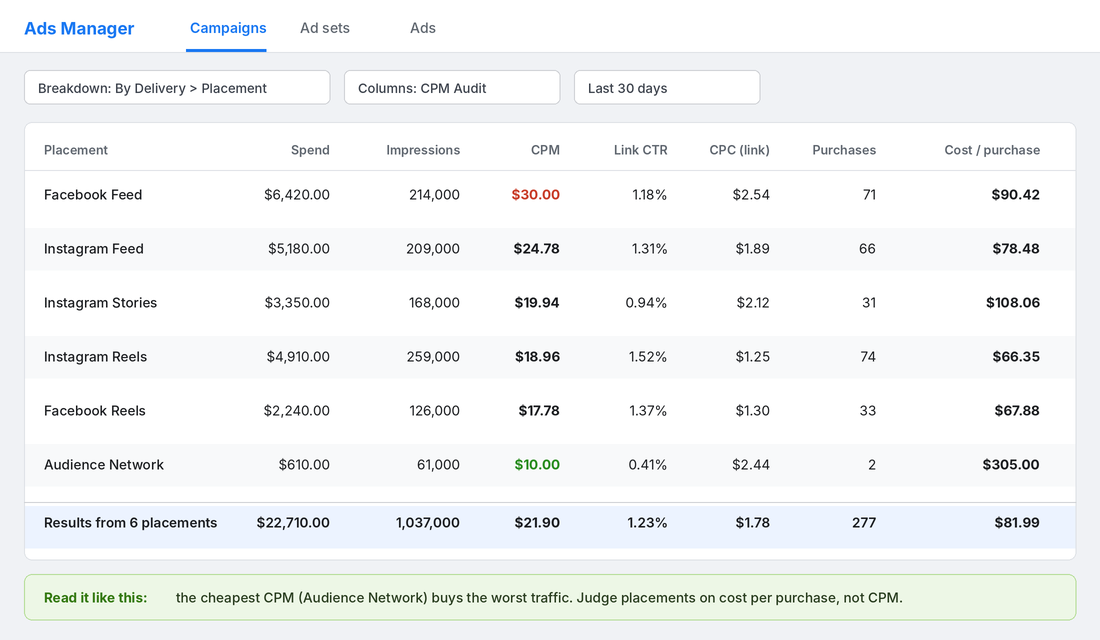The width and height of the screenshot is (1100, 640).
Task: Sort by the Cost / purchase header
Action: [x=992, y=150]
